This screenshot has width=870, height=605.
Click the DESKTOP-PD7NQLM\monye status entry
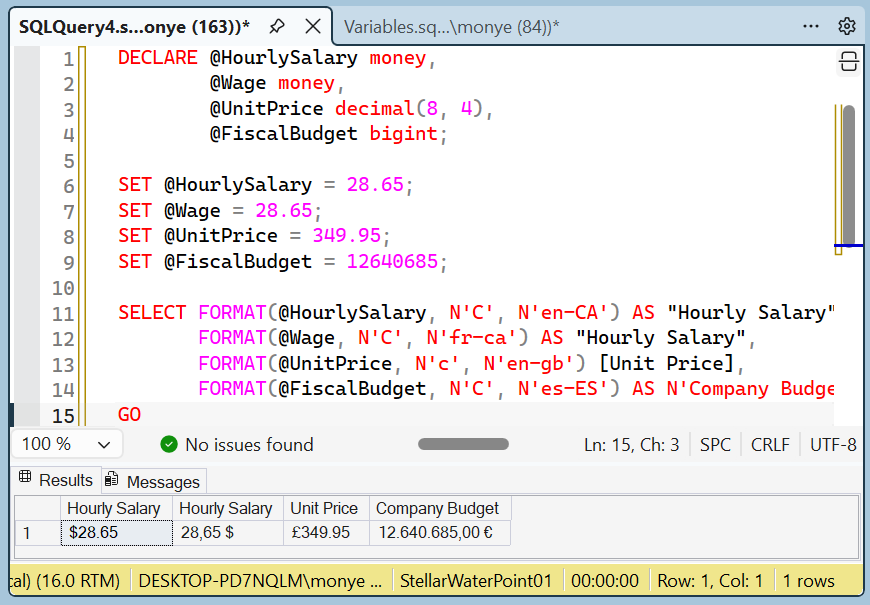pos(260,581)
